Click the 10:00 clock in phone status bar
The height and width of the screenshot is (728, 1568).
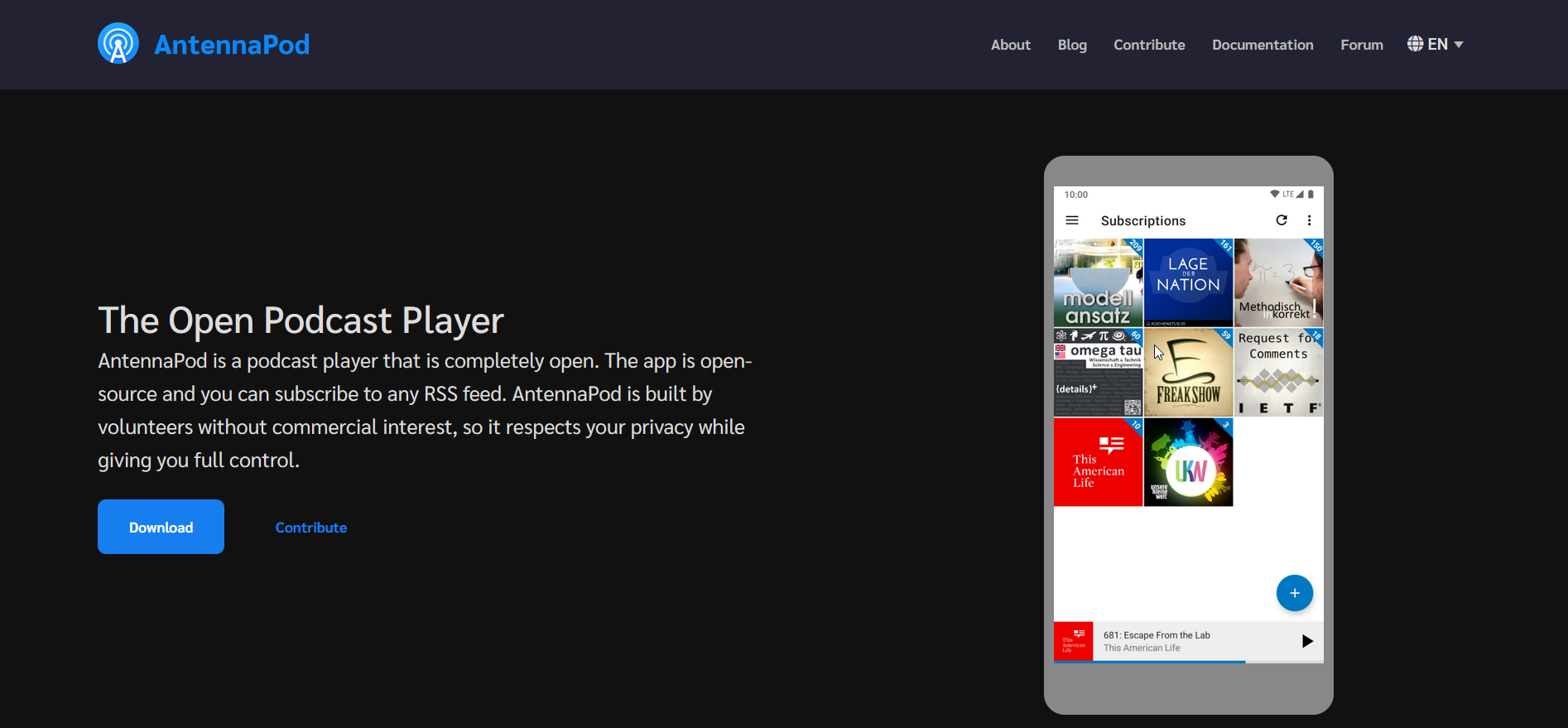coord(1076,195)
